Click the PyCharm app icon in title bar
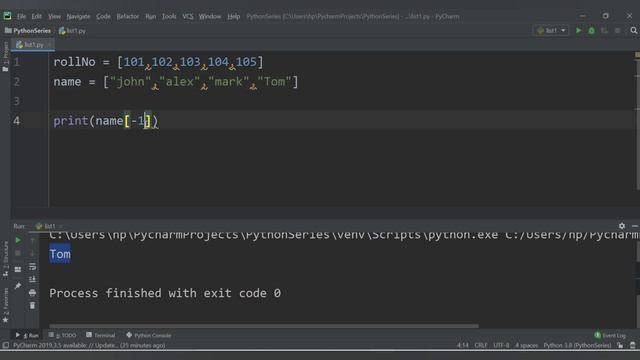Image resolution: width=640 pixels, height=360 pixels. (7, 16)
